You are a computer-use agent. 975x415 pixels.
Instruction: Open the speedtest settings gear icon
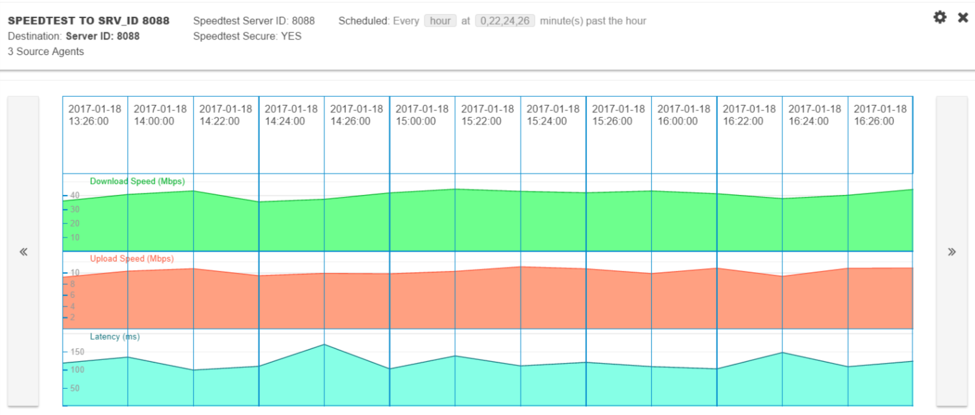940,17
